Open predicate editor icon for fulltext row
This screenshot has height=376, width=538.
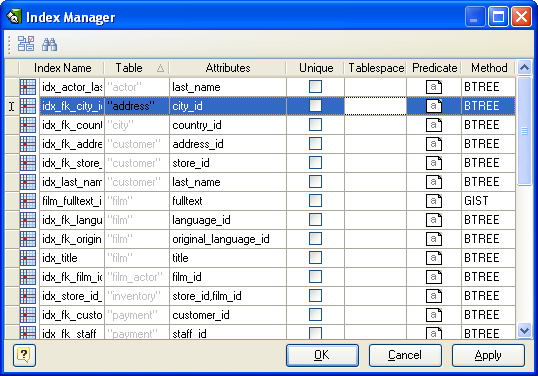[x=434, y=201]
